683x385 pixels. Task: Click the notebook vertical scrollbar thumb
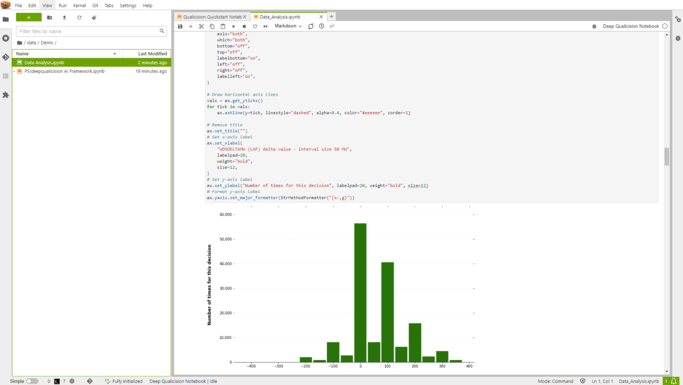coord(666,156)
